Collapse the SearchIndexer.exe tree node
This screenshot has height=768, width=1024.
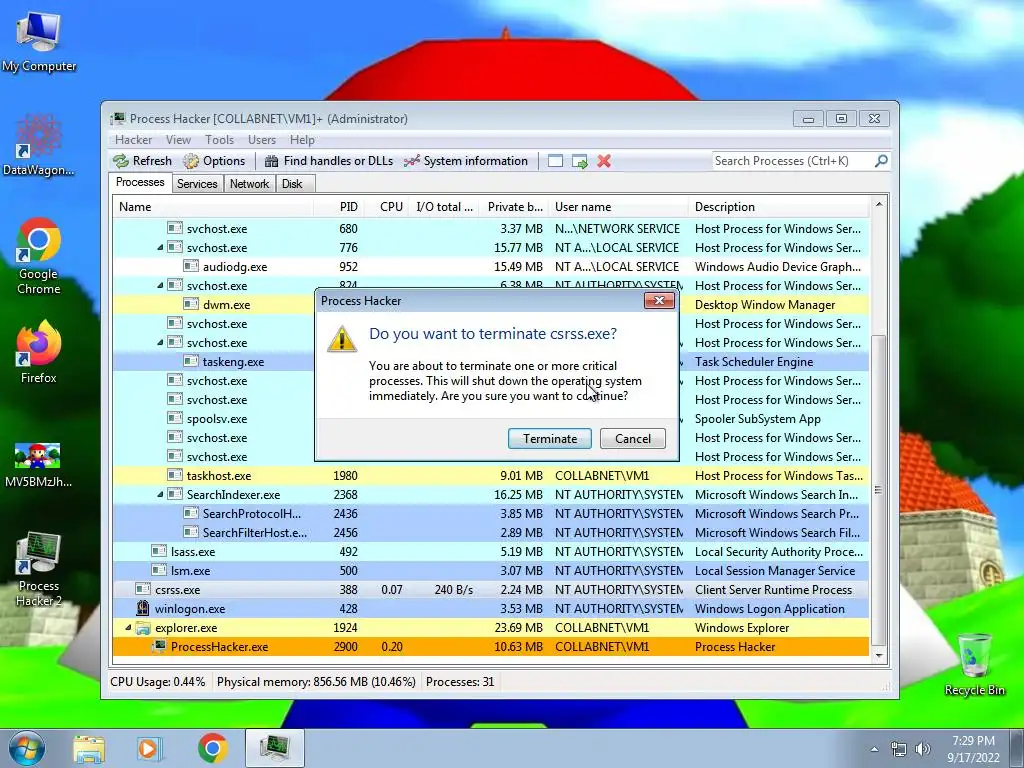[160, 494]
